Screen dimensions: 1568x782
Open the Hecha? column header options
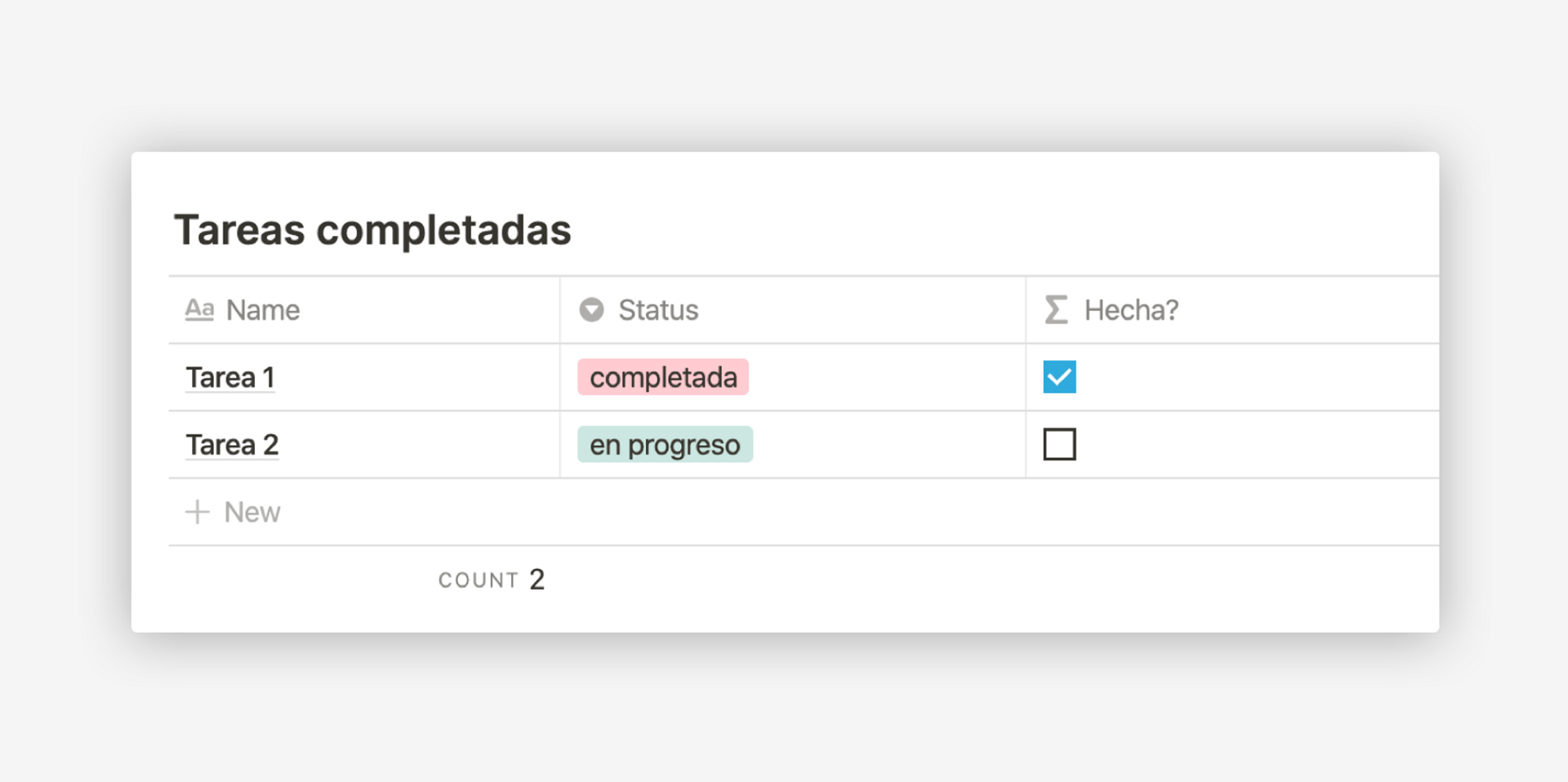[1131, 309]
